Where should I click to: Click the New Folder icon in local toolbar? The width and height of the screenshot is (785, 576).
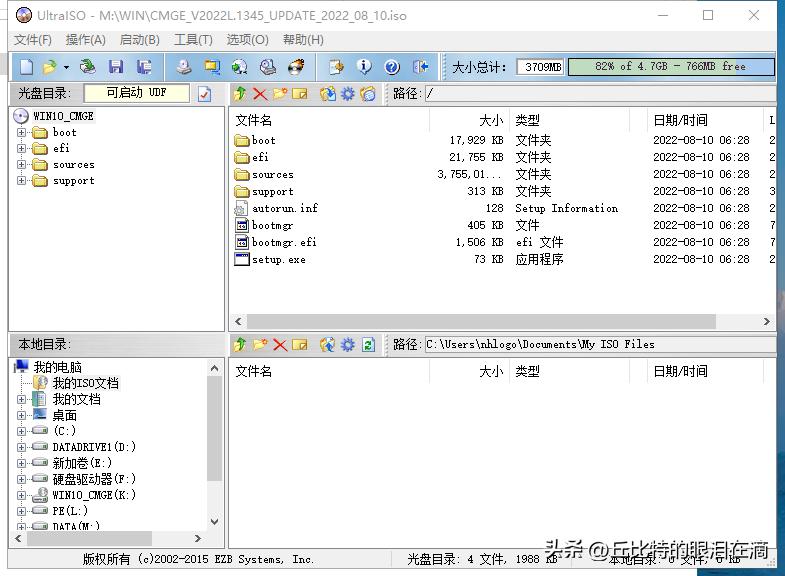point(260,344)
